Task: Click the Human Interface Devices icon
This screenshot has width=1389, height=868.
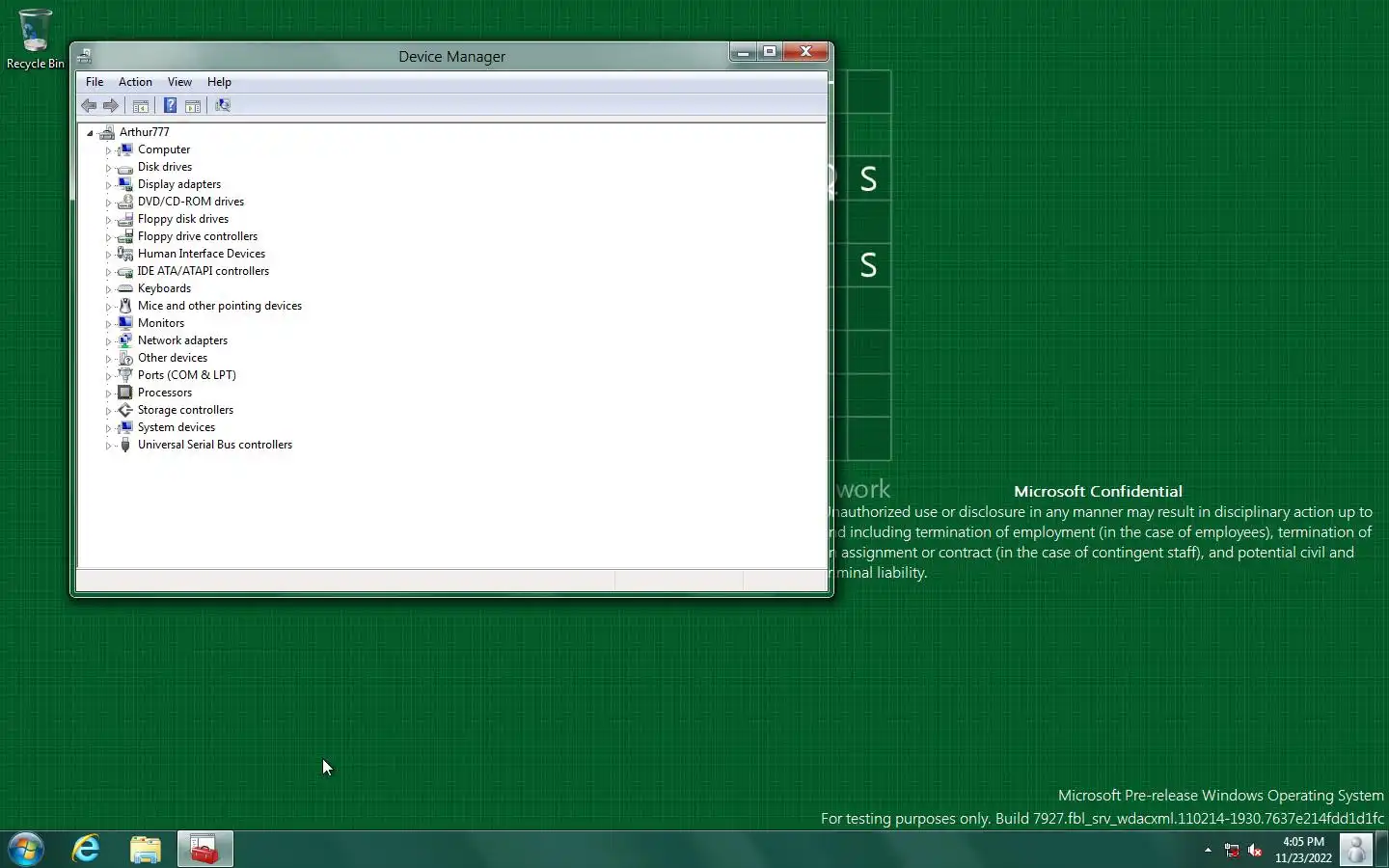Action: pos(124,254)
